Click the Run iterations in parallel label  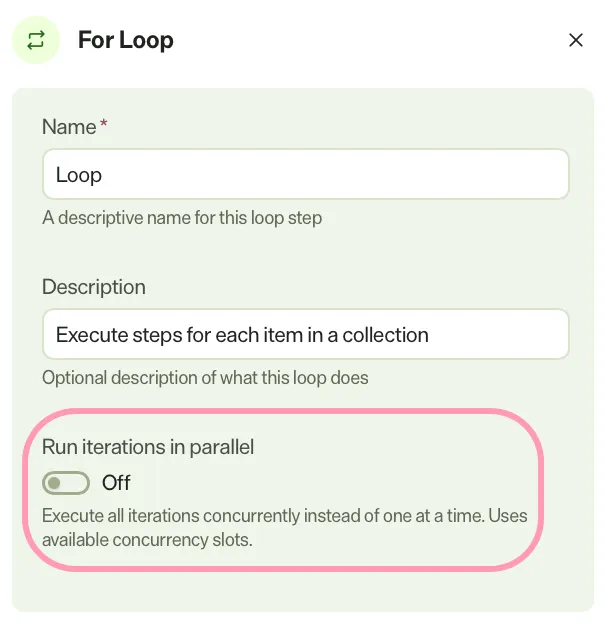pos(148,447)
